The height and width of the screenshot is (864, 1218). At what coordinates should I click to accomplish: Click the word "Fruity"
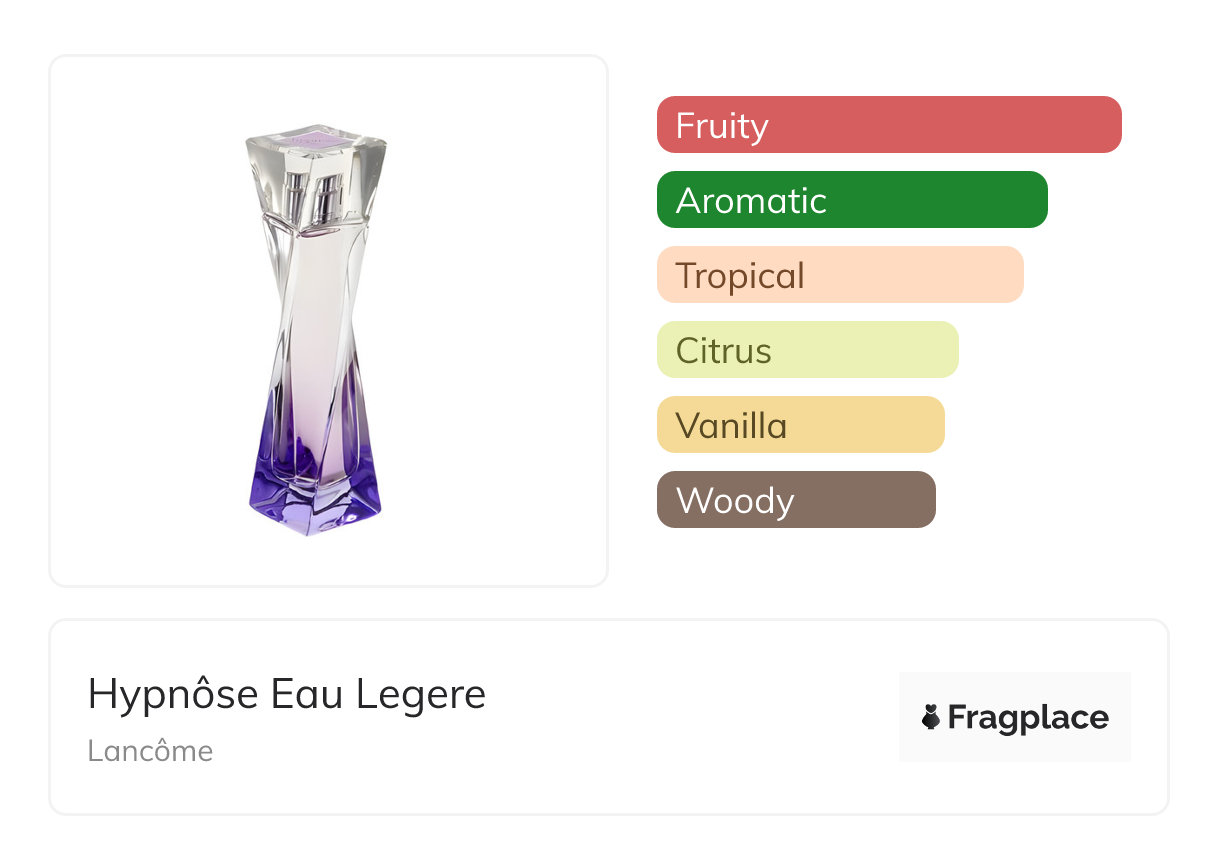click(722, 126)
